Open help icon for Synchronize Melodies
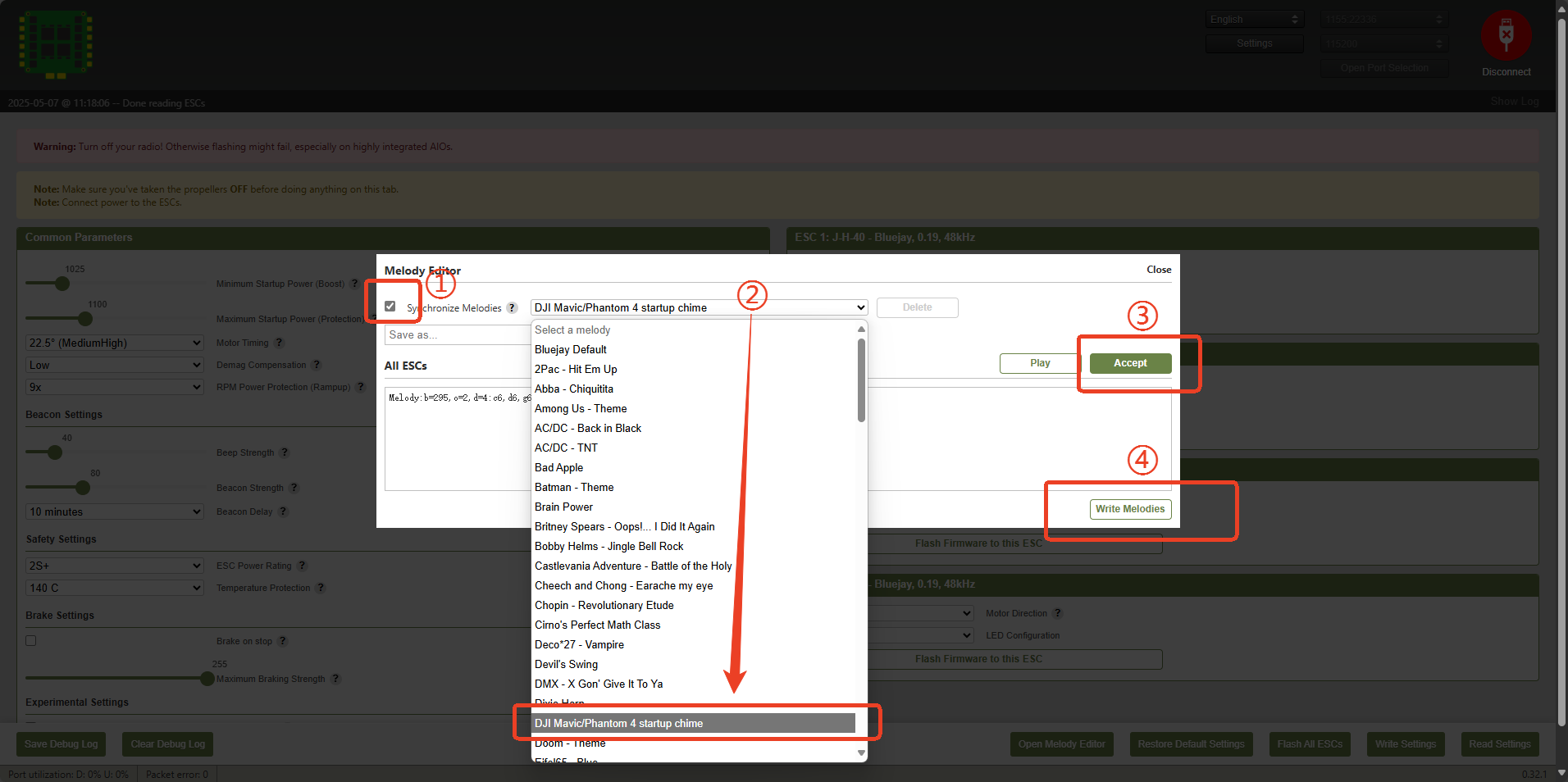 click(x=512, y=308)
